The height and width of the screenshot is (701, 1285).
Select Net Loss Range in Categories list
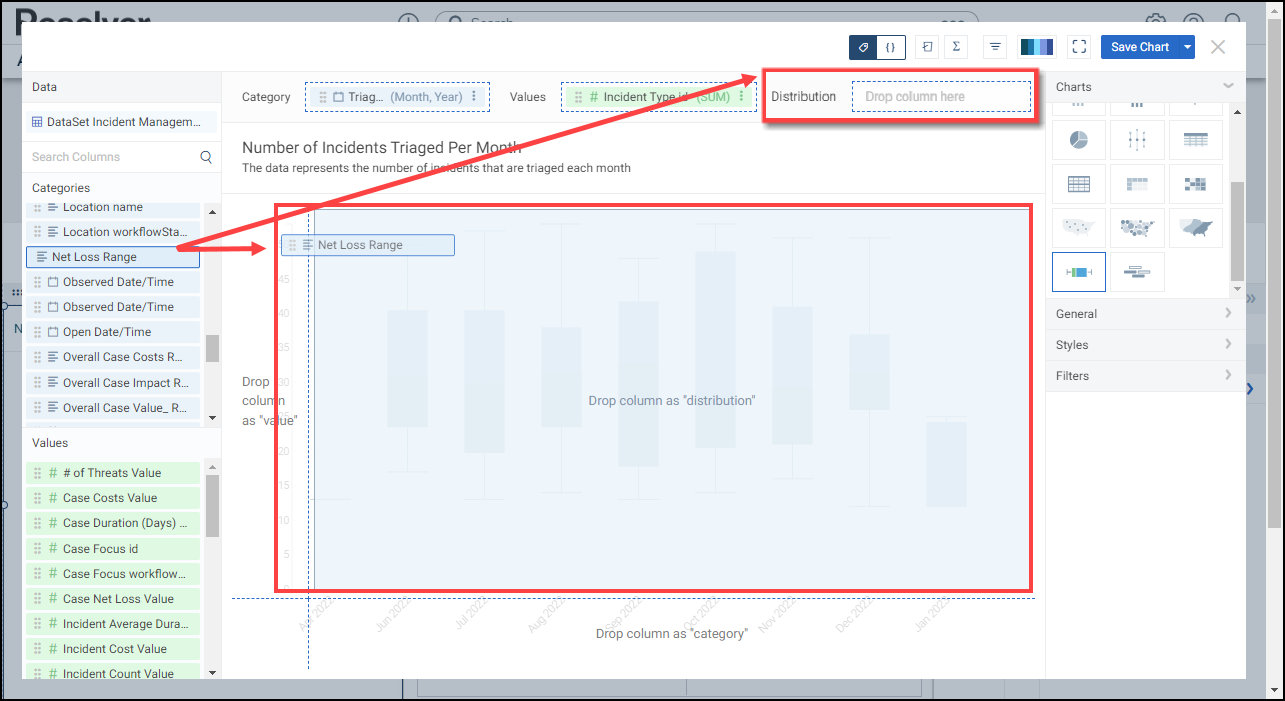113,257
